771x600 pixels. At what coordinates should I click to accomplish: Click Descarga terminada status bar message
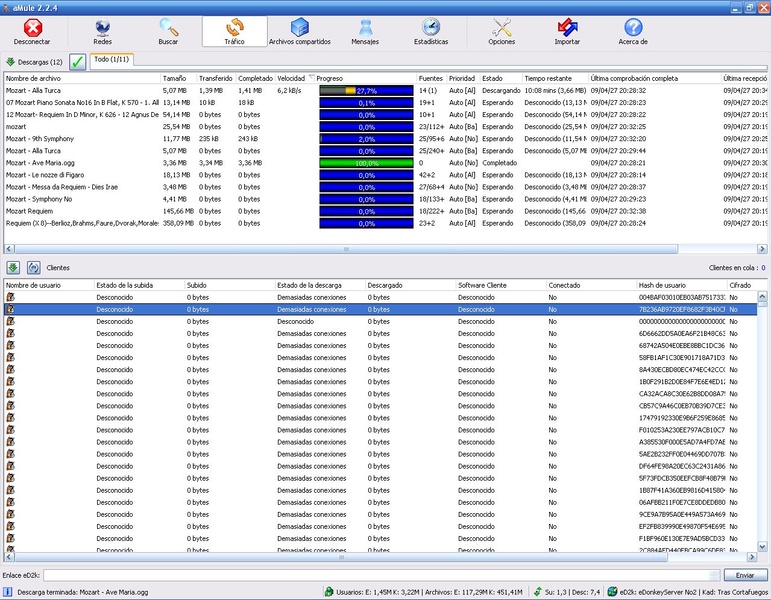pyautogui.click(x=83, y=592)
